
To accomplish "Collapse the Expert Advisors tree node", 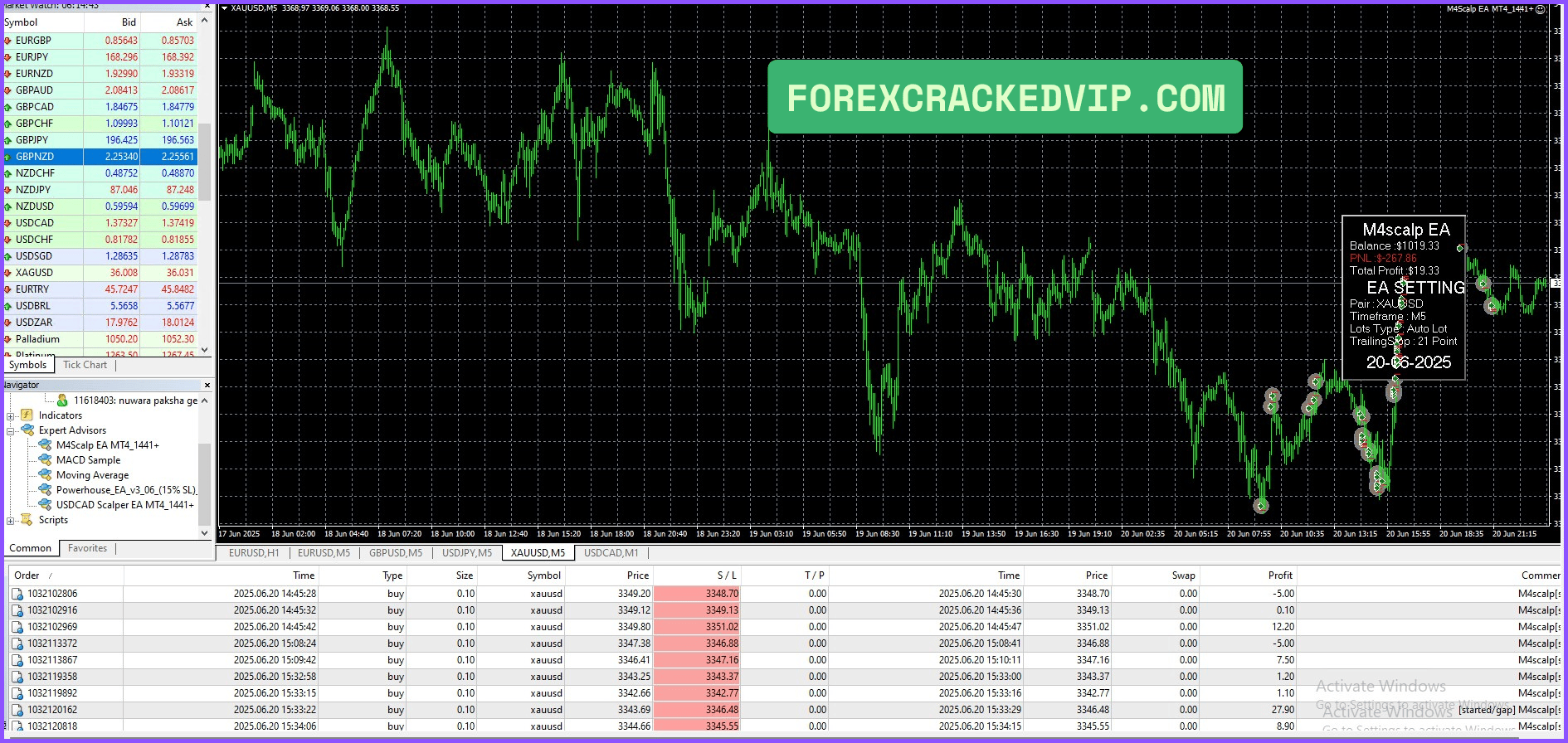I will 10,431.
